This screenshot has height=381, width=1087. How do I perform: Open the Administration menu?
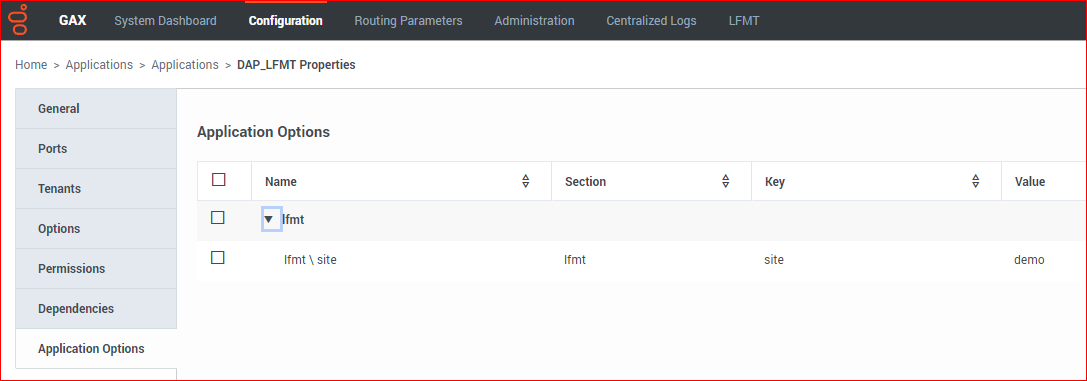point(534,21)
